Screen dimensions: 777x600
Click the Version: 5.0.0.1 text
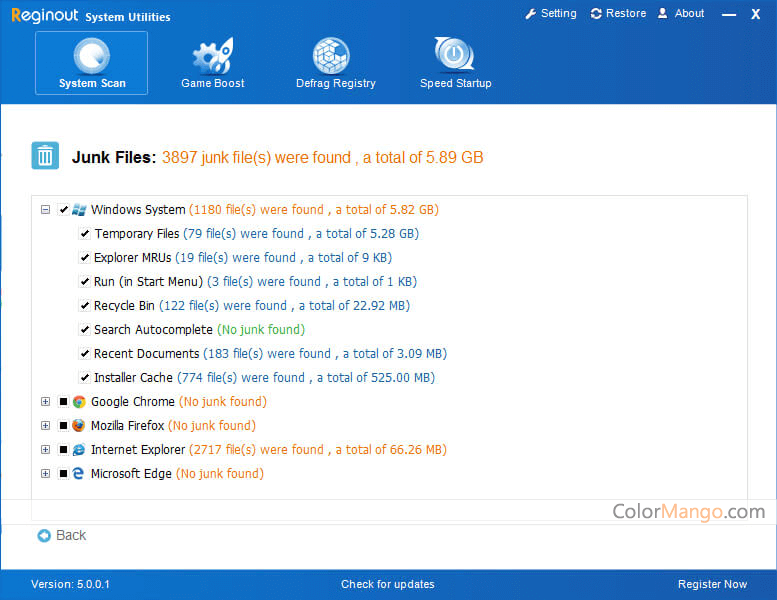coord(70,585)
